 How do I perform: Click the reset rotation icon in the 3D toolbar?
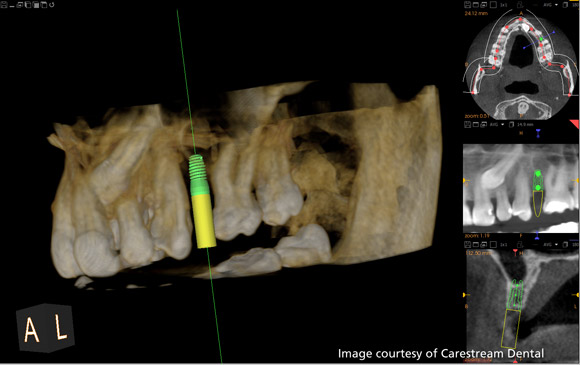(x=51, y=5)
